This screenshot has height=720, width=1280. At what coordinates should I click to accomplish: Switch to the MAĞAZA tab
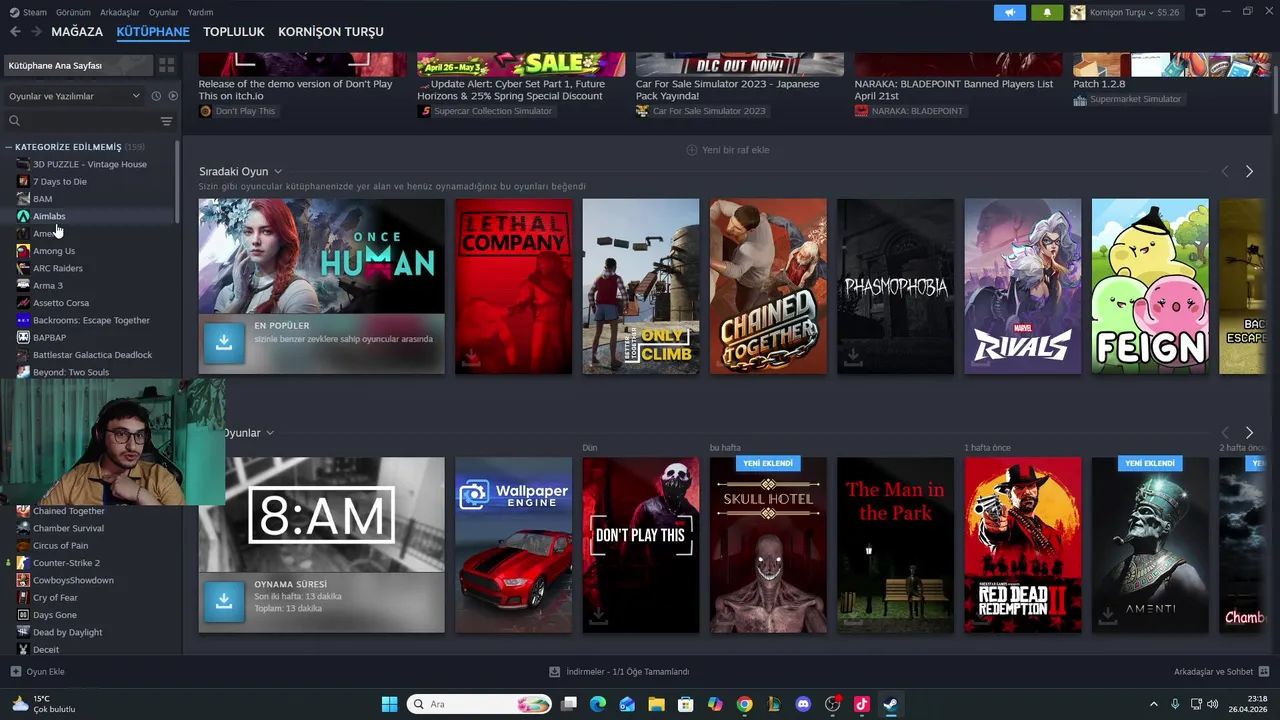[x=77, y=32]
